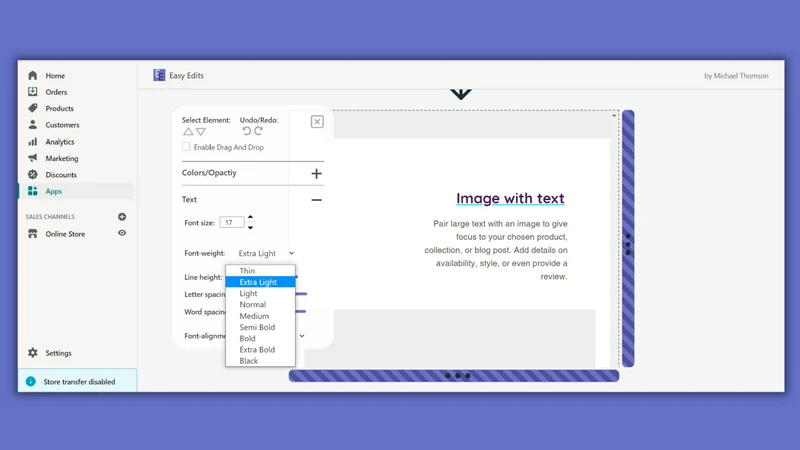Choose Extra Bold font weight
Image resolution: width=800 pixels, height=450 pixels.
point(260,349)
